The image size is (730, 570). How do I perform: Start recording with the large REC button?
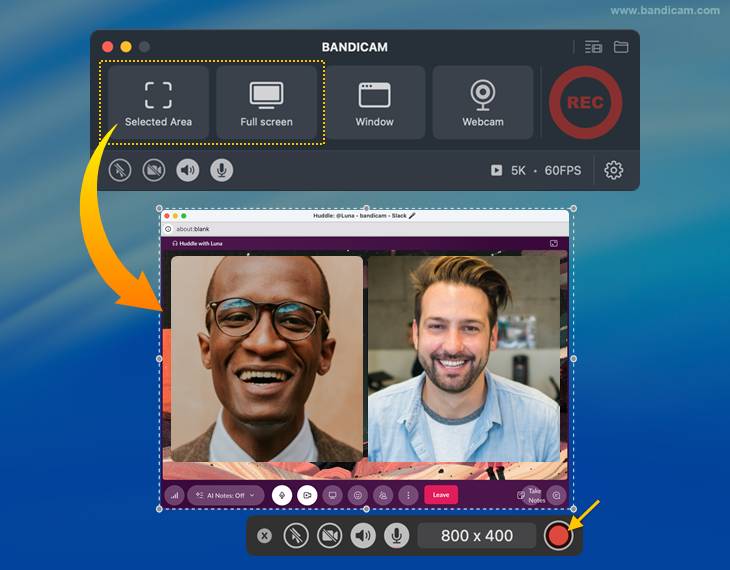[585, 102]
